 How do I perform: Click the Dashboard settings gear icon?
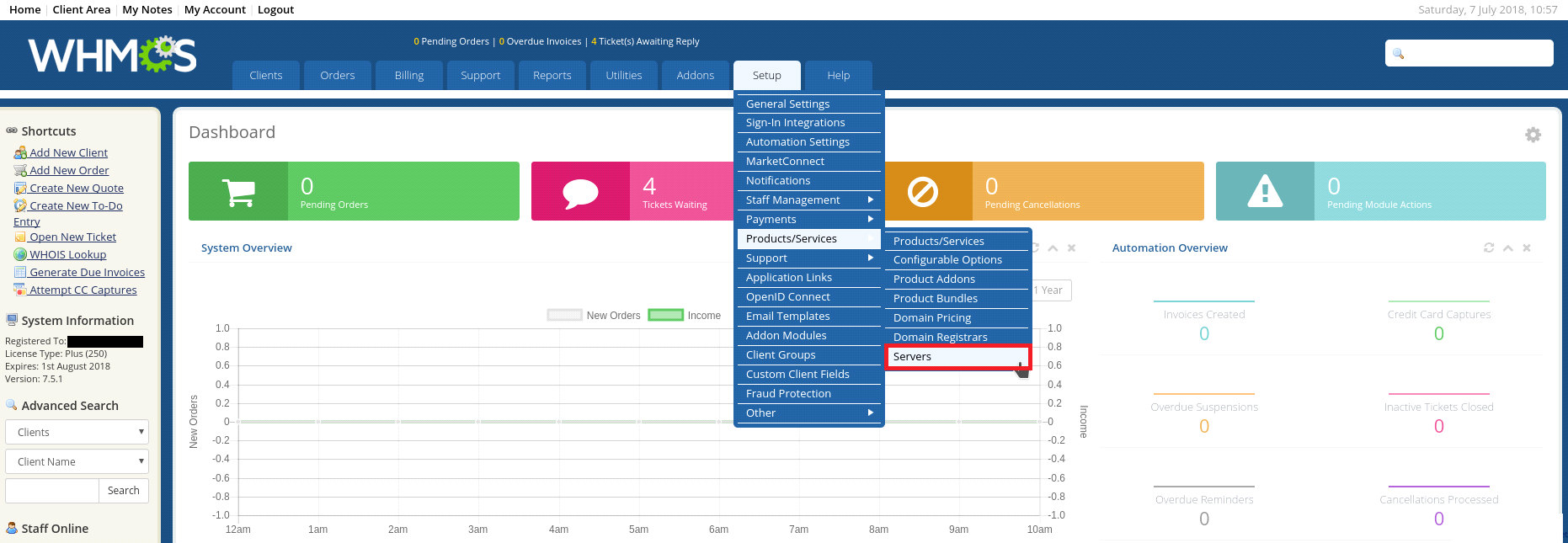click(1533, 135)
